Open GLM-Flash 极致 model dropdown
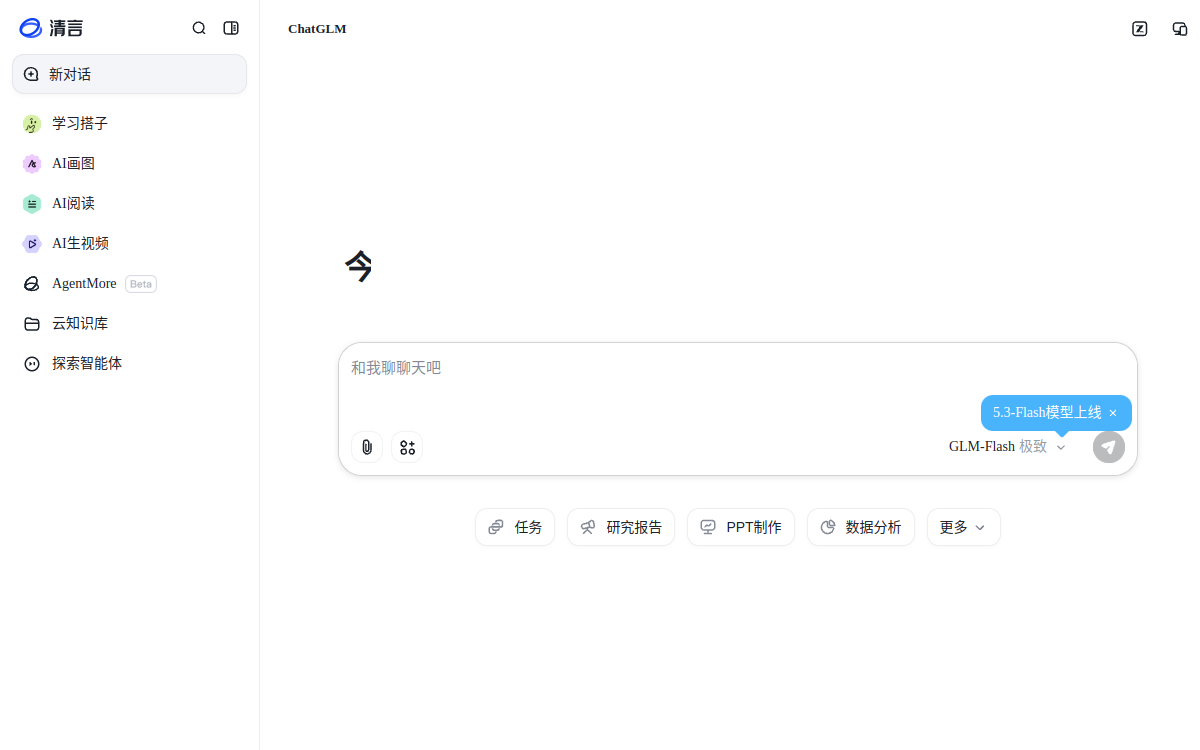 (1008, 447)
